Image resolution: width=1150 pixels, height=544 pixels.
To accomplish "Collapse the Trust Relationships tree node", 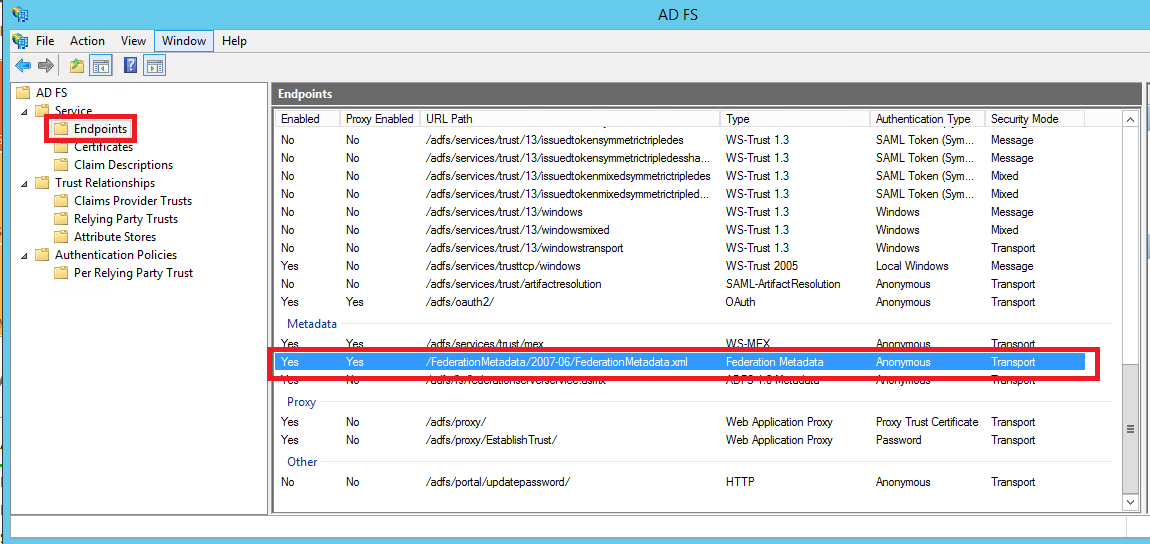I will click(x=24, y=183).
